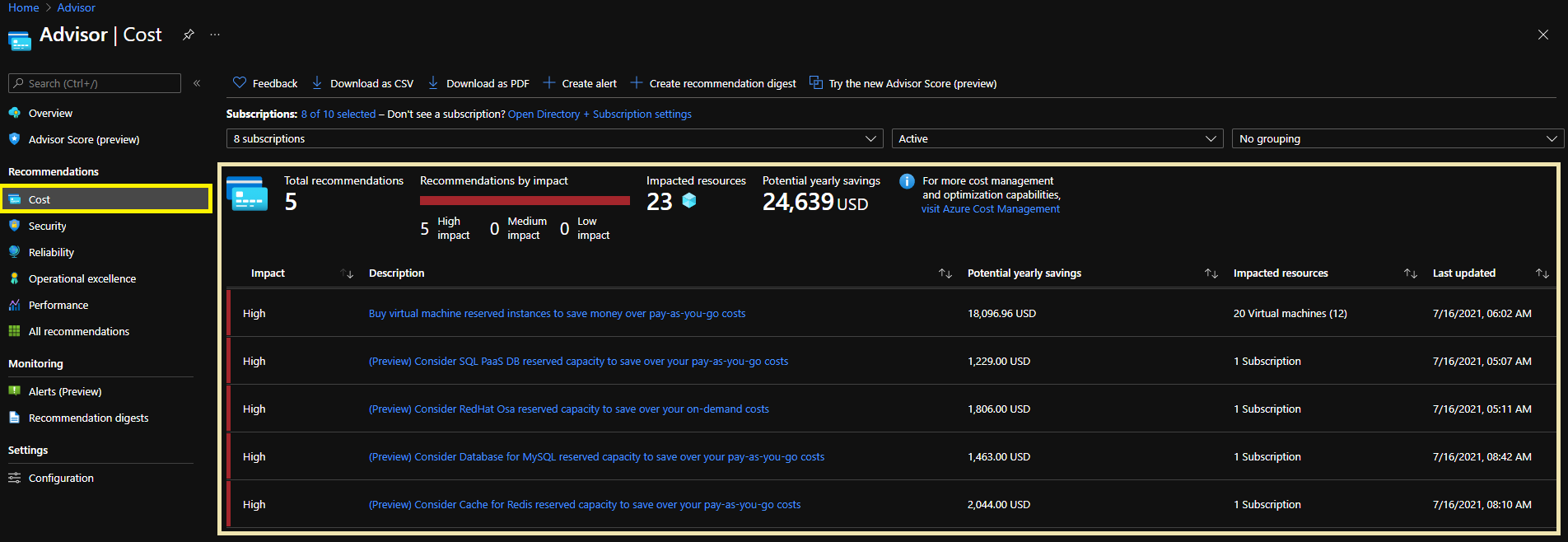Click the Feedback heart button

click(265, 83)
